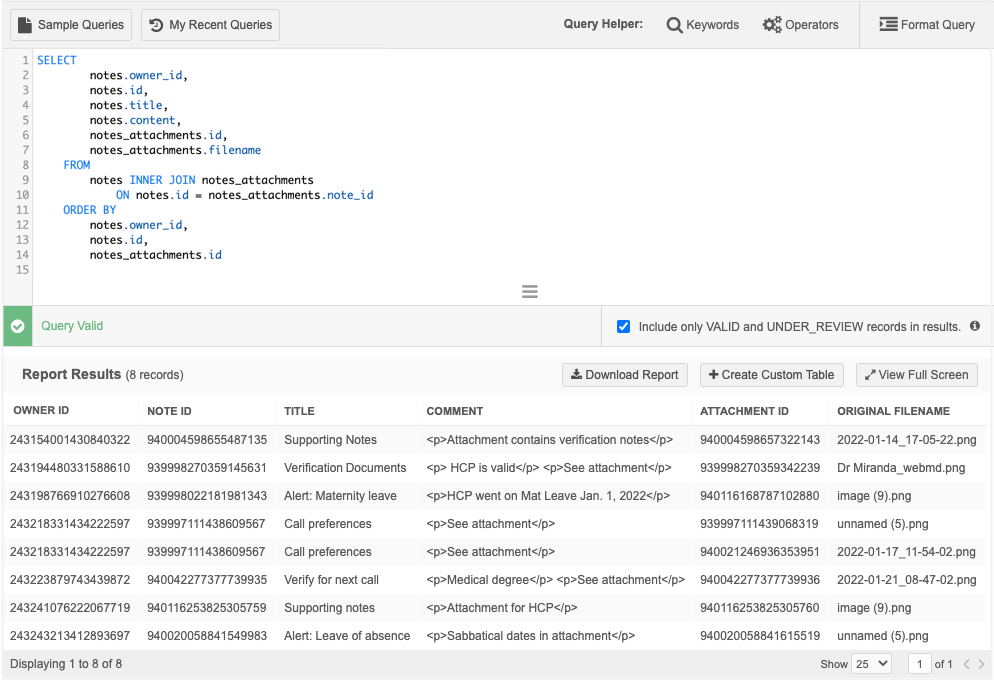Screen dimensions: 994x680
Task: Click the info icon beside the records checkbox
Action: [975, 326]
